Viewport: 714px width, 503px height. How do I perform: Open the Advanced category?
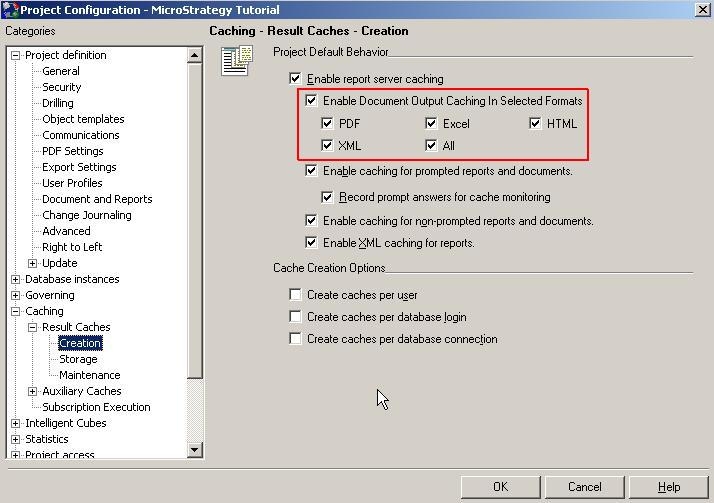tap(66, 231)
